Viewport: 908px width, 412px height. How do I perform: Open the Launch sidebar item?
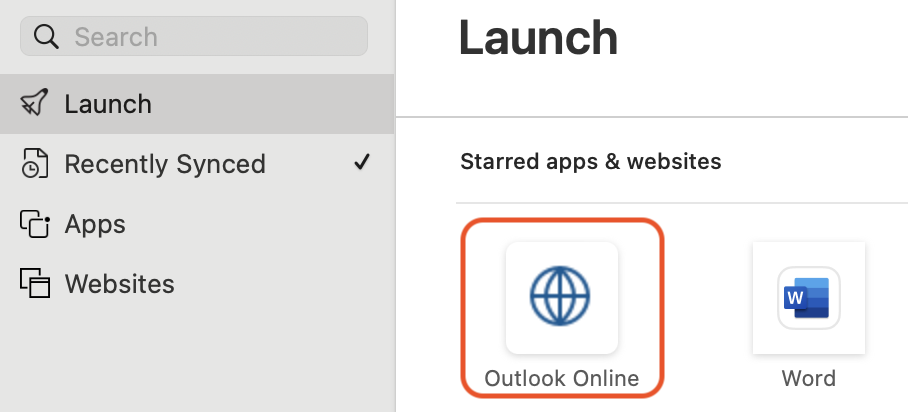(197, 104)
